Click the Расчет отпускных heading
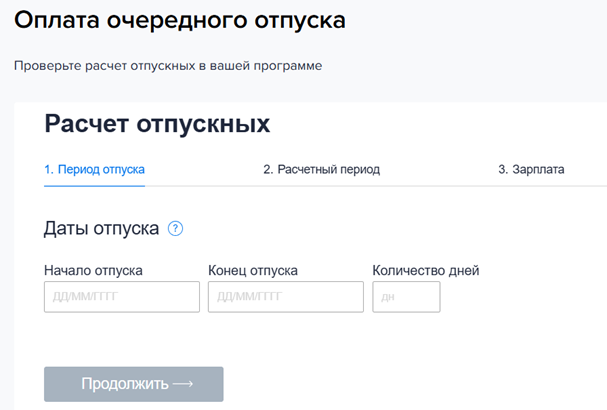 [157, 124]
